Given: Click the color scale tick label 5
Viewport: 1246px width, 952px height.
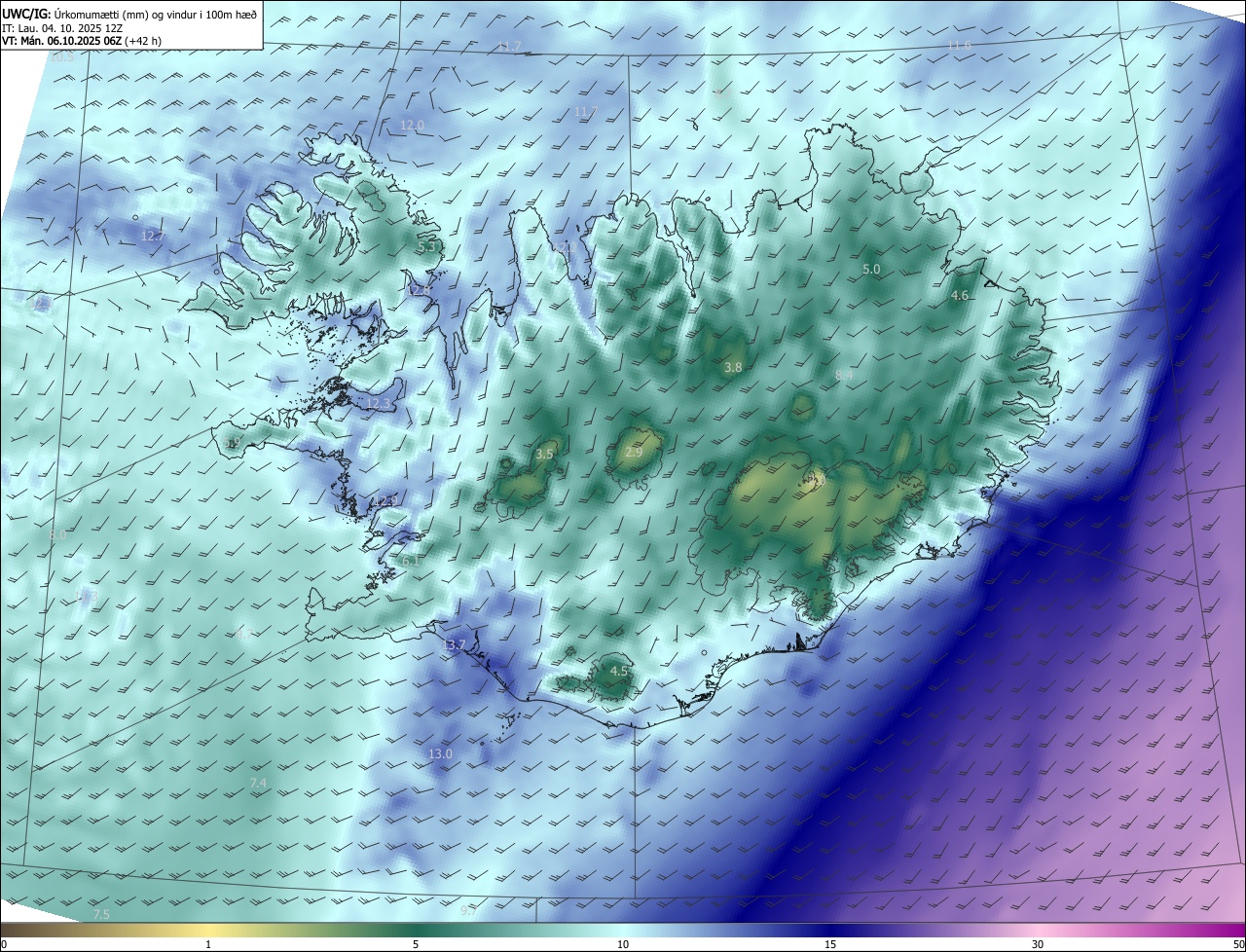Looking at the screenshot, I should click(416, 944).
